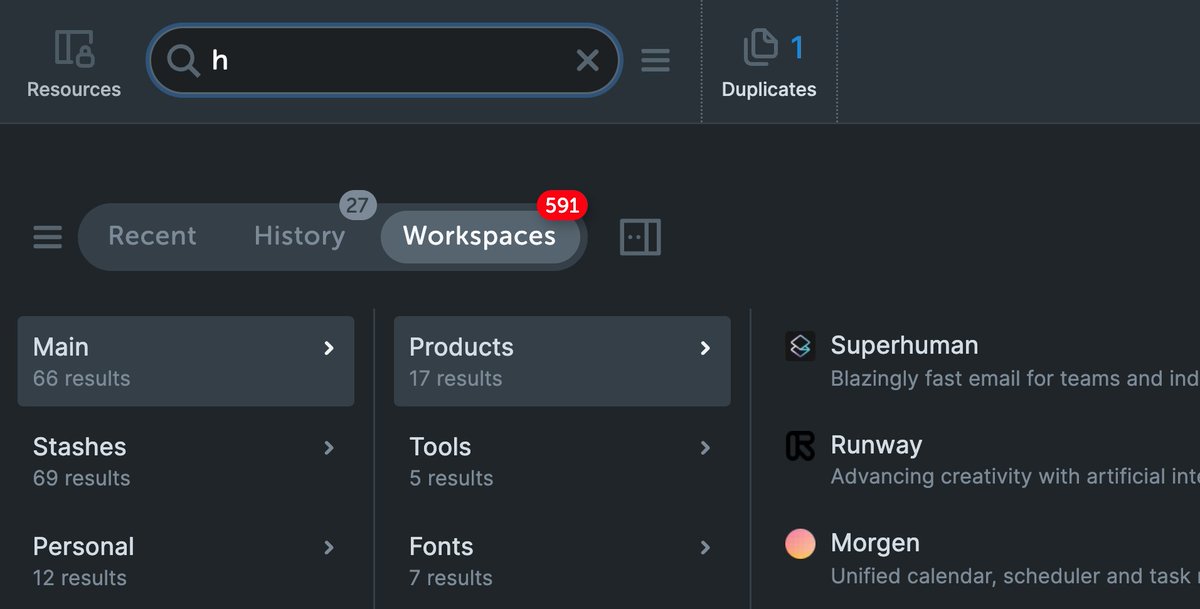Click the Runway favicon icon
The height and width of the screenshot is (609, 1200).
point(800,446)
